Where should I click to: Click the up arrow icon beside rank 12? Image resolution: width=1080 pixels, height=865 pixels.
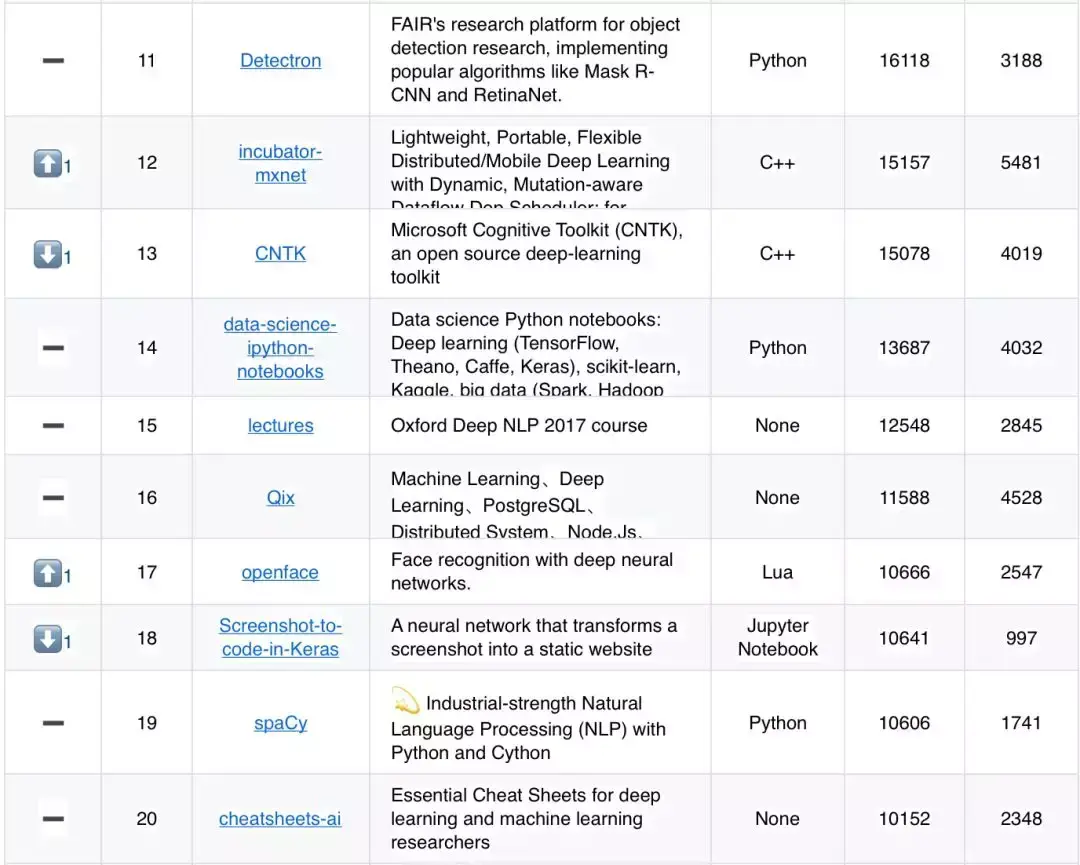[48, 163]
